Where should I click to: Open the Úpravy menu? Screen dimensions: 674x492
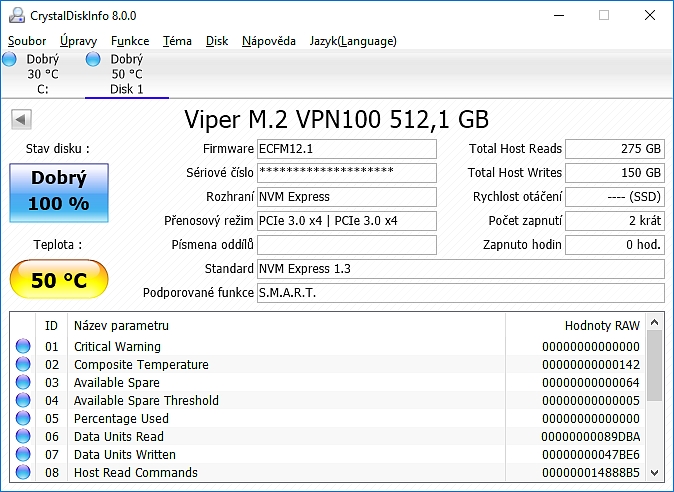coord(78,41)
